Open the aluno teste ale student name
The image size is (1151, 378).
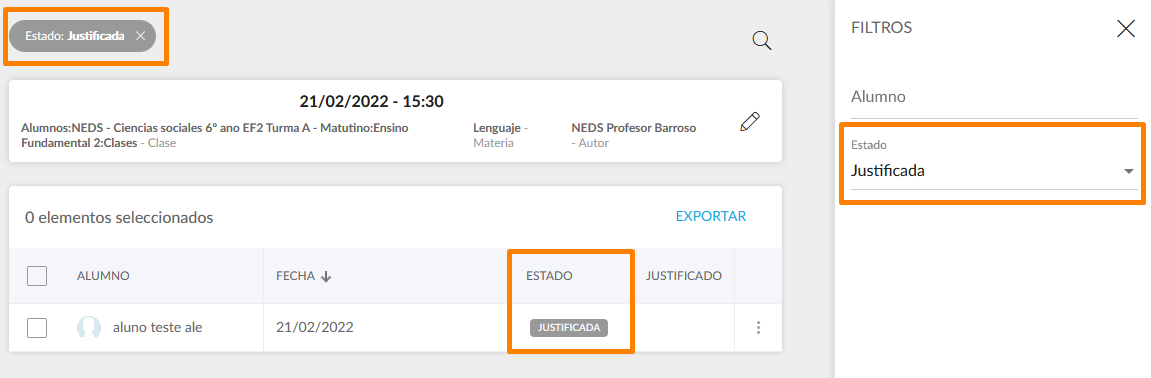click(x=157, y=327)
